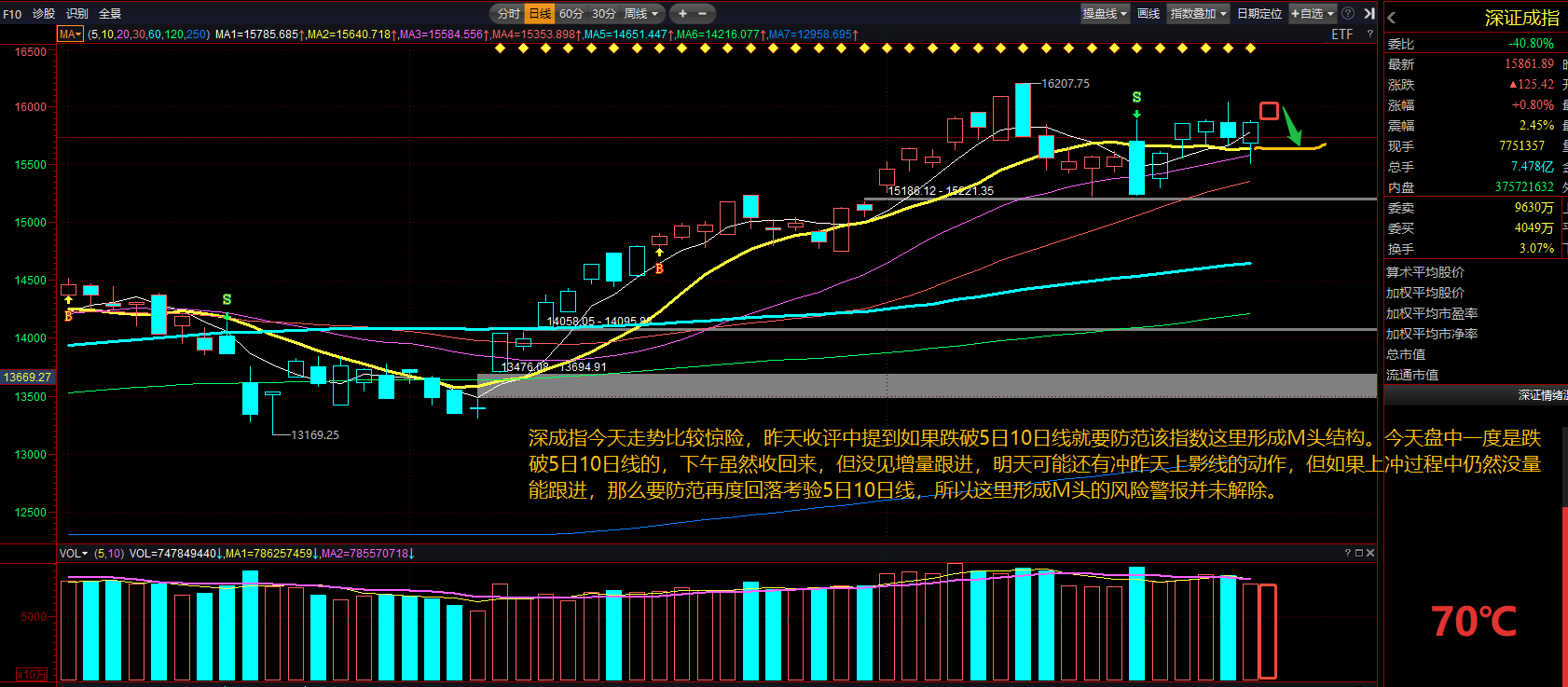Click the 总手 value 7.478亿
Image resolution: width=1568 pixels, height=687 pixels.
[x=1533, y=166]
